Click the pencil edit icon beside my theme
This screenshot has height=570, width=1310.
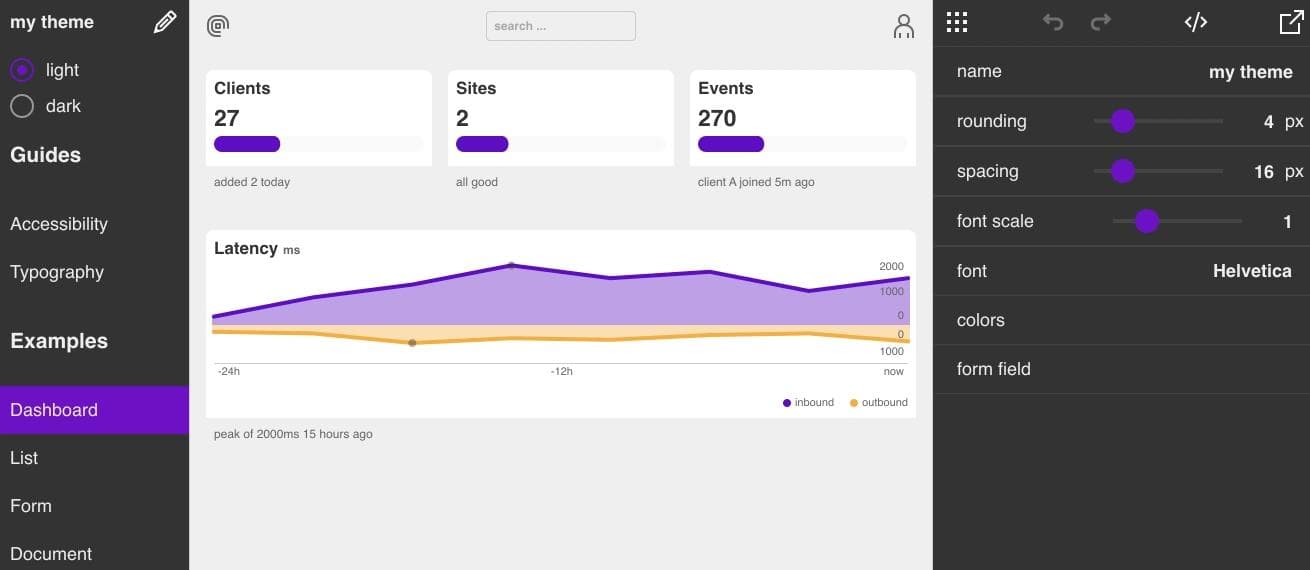point(165,23)
